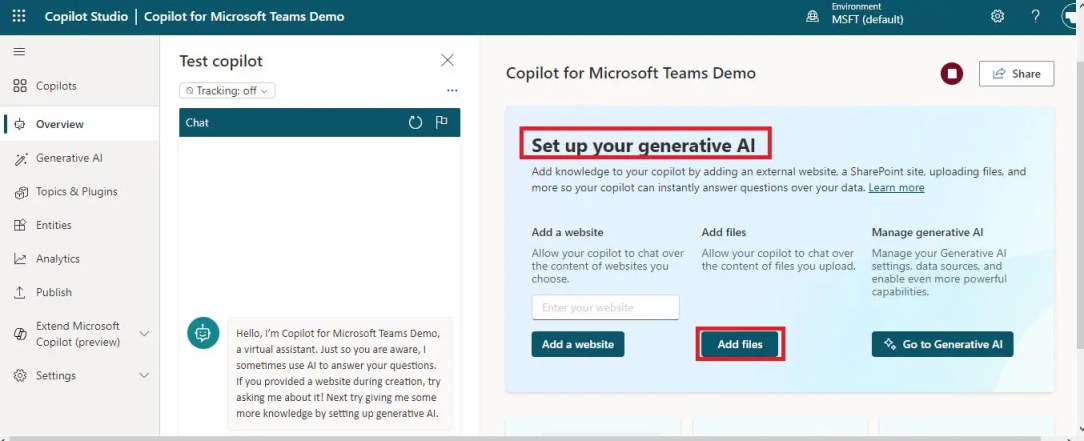
Task: Open the app launcher waffle icon
Action: [19, 16]
